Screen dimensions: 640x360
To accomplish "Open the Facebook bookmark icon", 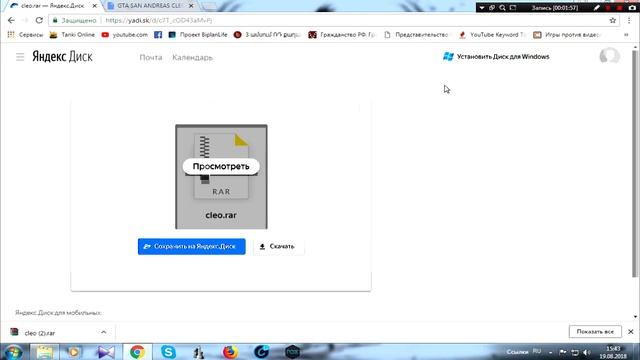I will click(x=158, y=35).
